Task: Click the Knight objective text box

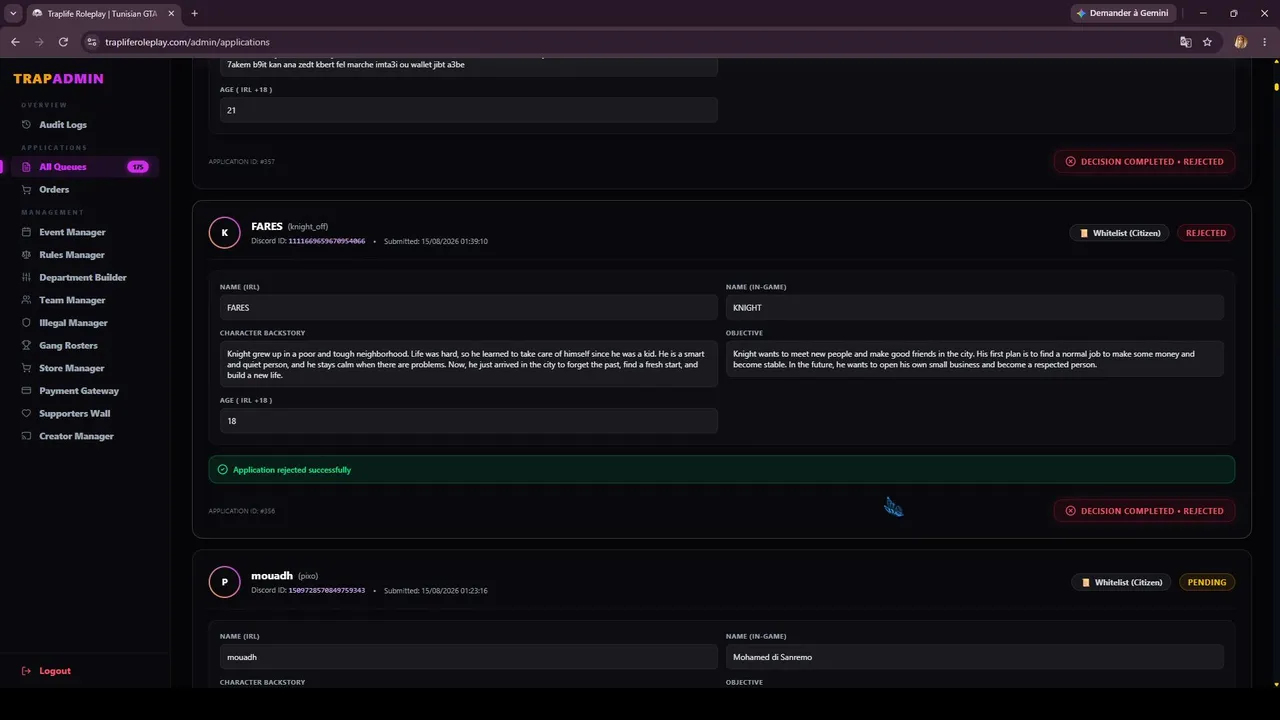Action: [x=975, y=359]
